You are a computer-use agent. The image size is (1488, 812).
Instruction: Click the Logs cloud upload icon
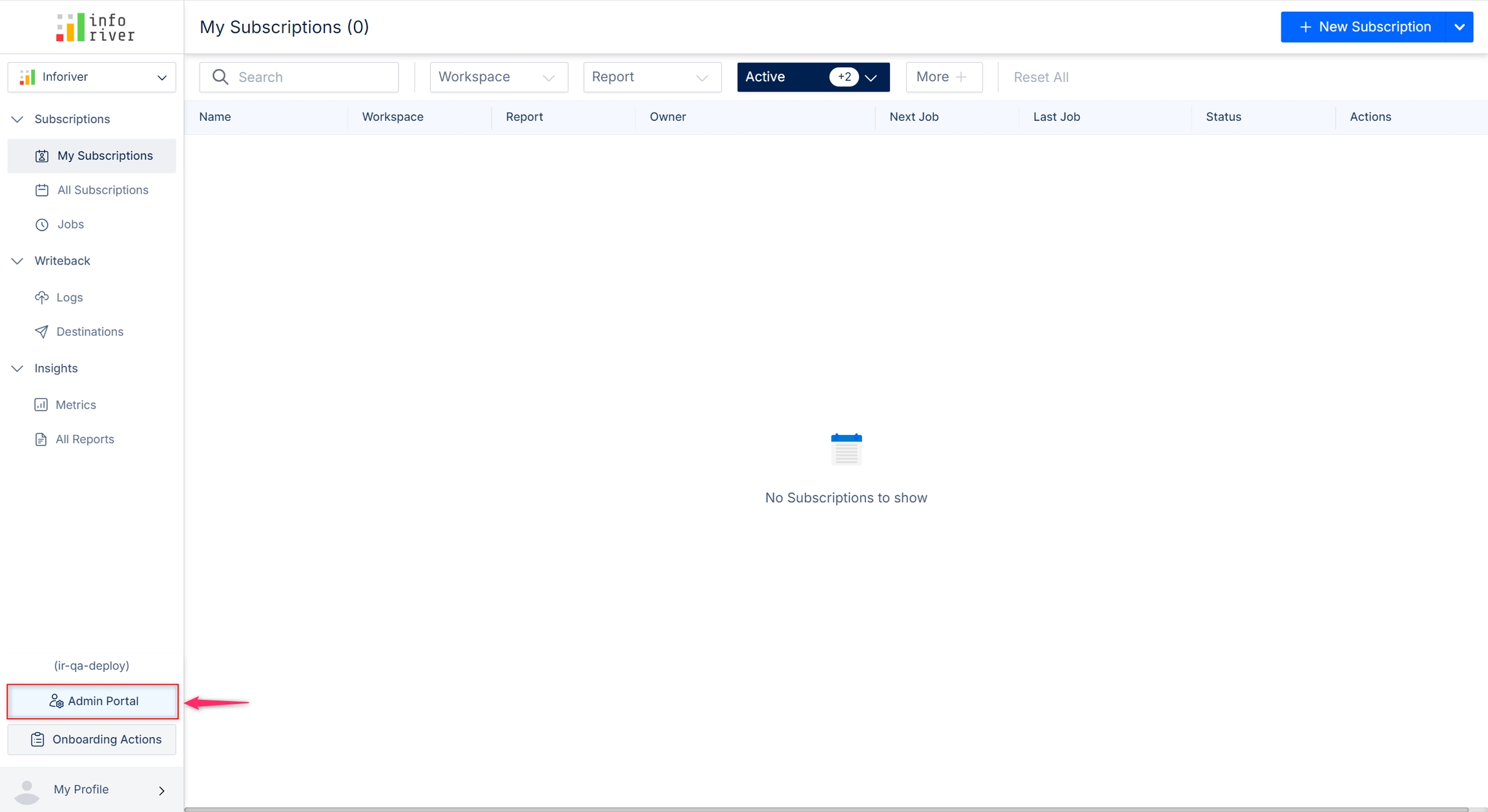click(42, 298)
